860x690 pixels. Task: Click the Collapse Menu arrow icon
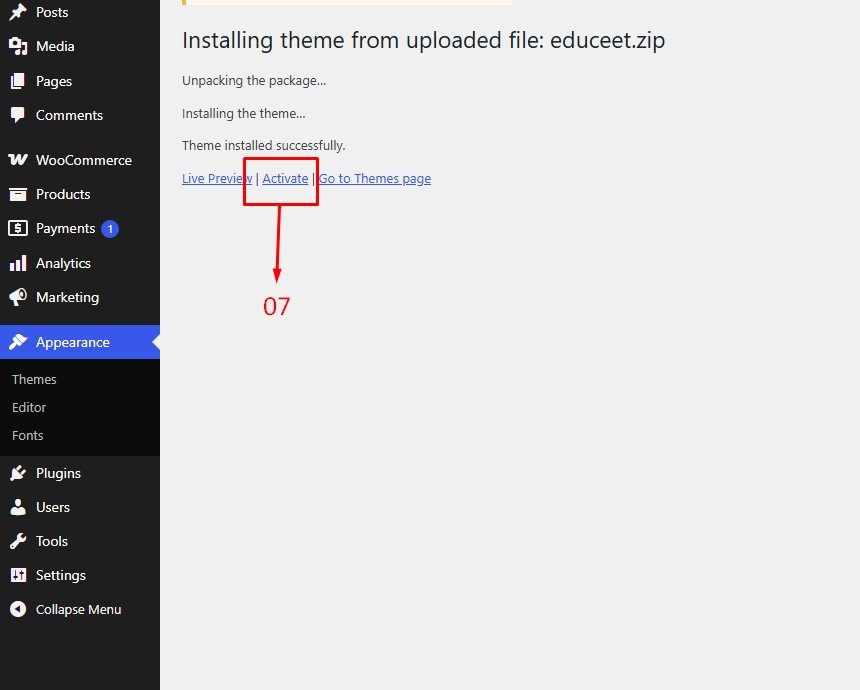[18, 609]
